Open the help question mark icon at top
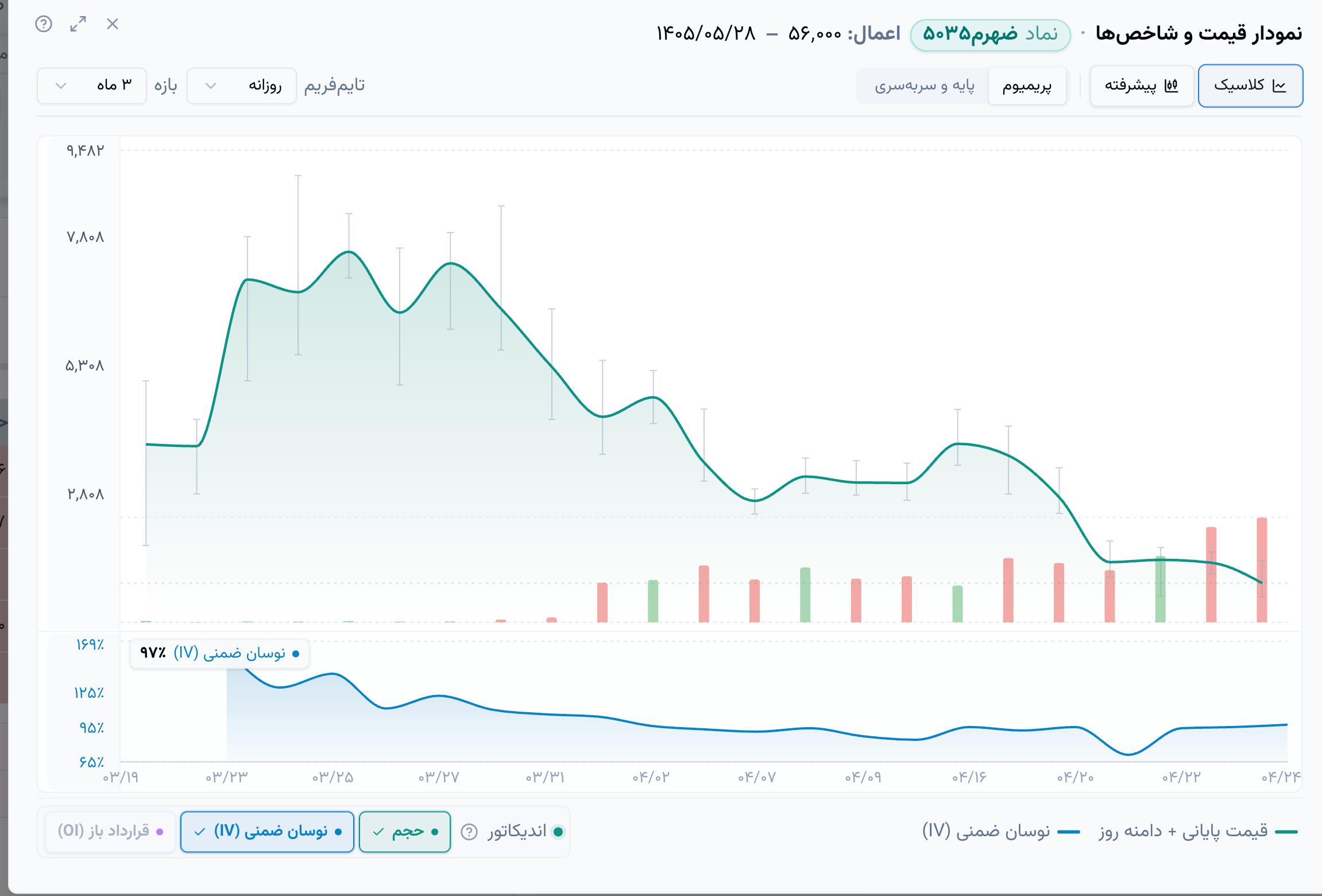Screen dimensions: 1322x896 pyautogui.click(x=44, y=24)
